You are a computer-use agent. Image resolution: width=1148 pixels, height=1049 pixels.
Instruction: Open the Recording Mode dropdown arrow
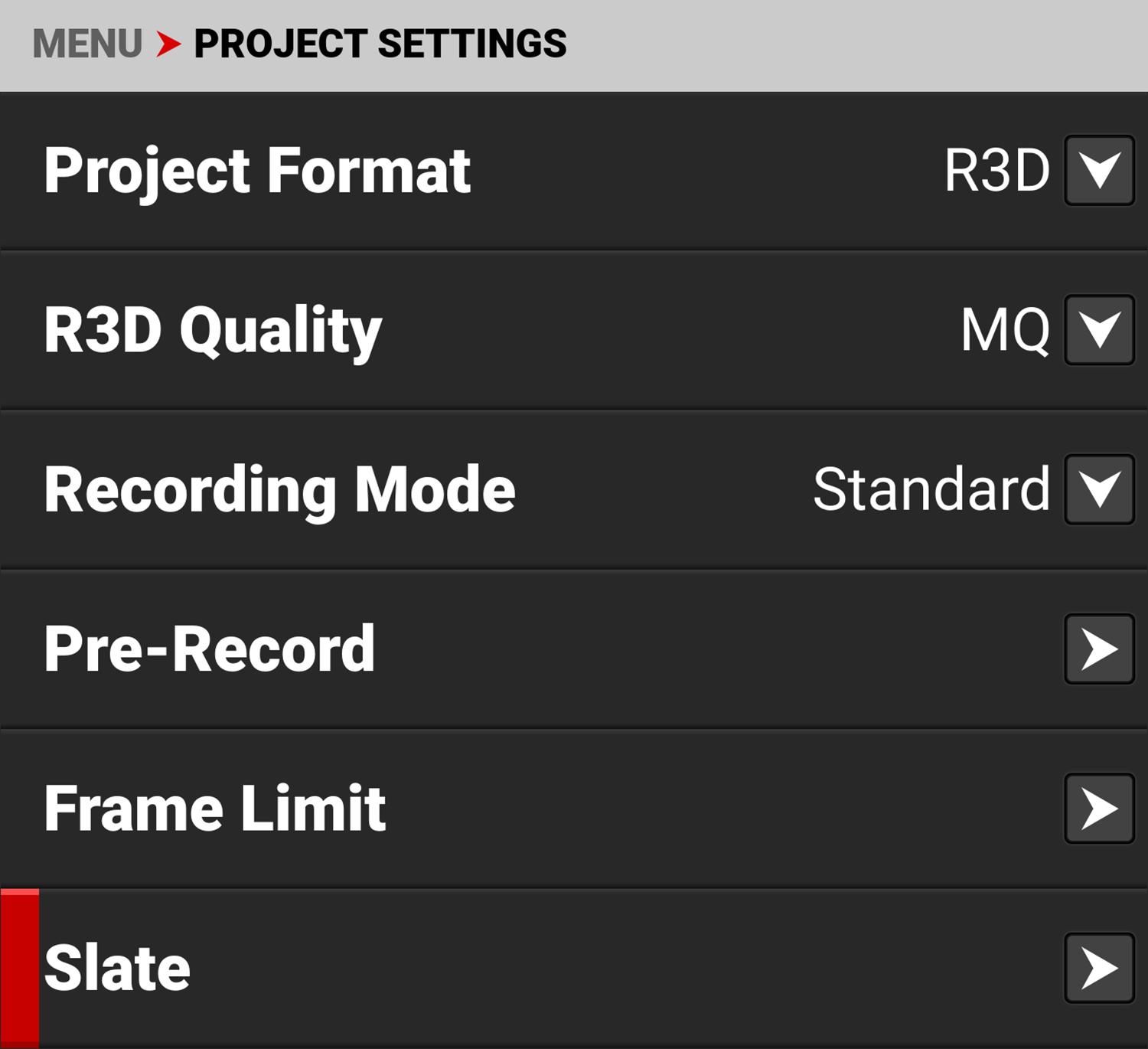(1099, 489)
